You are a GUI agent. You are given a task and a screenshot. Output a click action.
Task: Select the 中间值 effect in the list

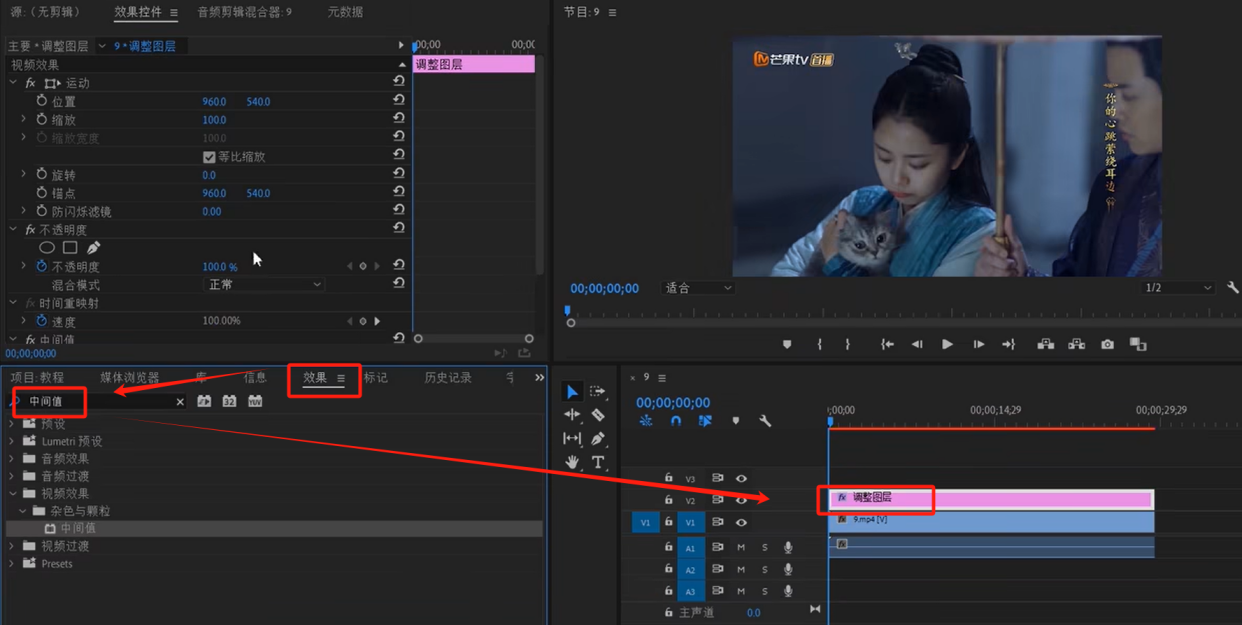point(78,528)
